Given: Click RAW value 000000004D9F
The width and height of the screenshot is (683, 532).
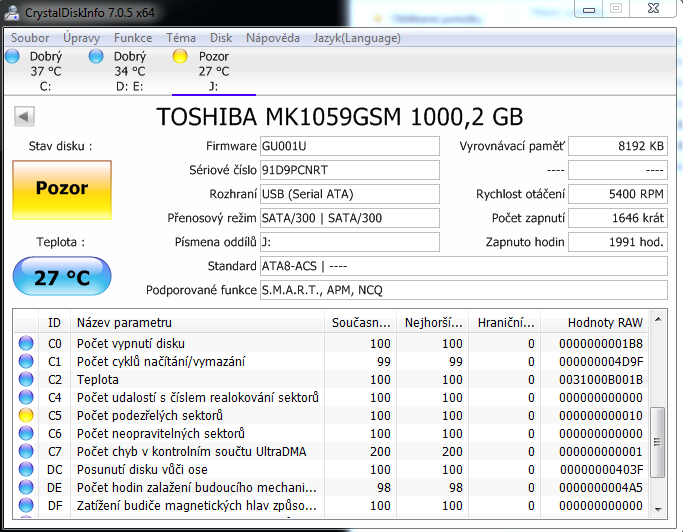Looking at the screenshot, I should (601, 361).
